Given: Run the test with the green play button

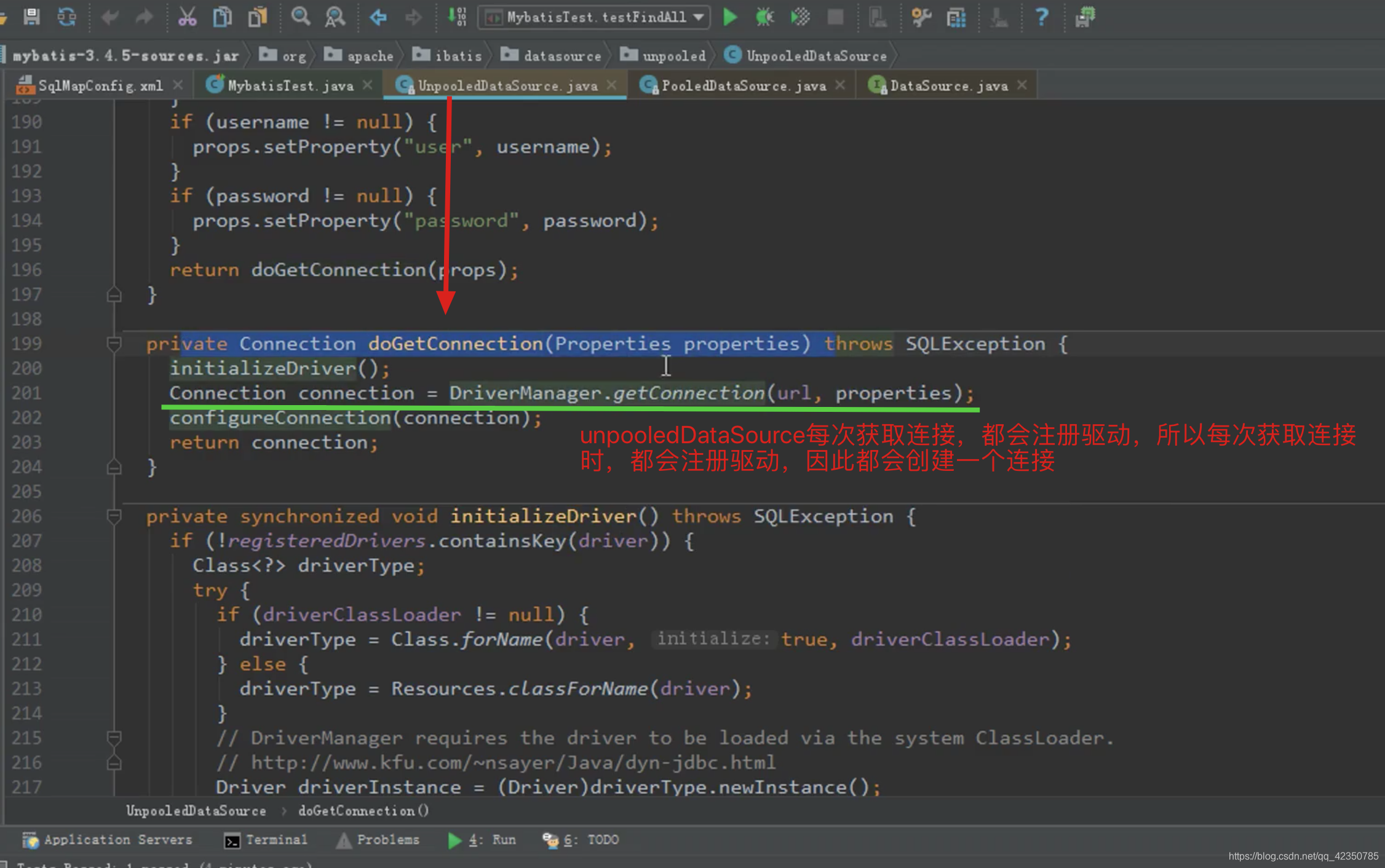Looking at the screenshot, I should click(x=730, y=17).
